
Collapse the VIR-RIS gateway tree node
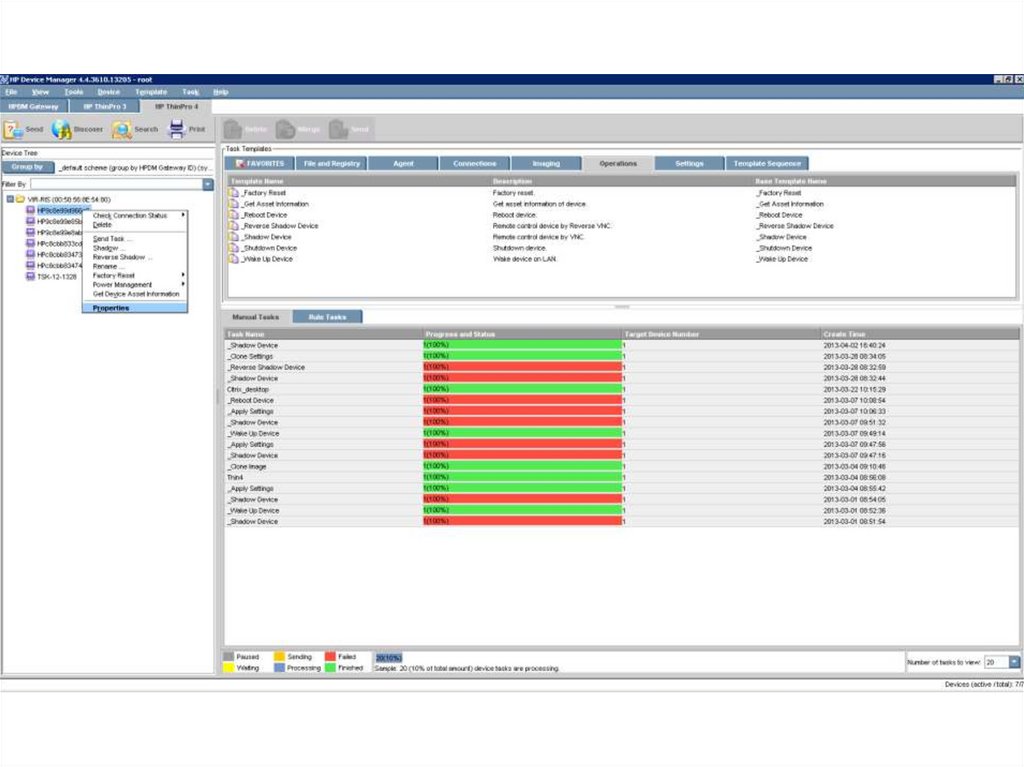pyautogui.click(x=10, y=199)
